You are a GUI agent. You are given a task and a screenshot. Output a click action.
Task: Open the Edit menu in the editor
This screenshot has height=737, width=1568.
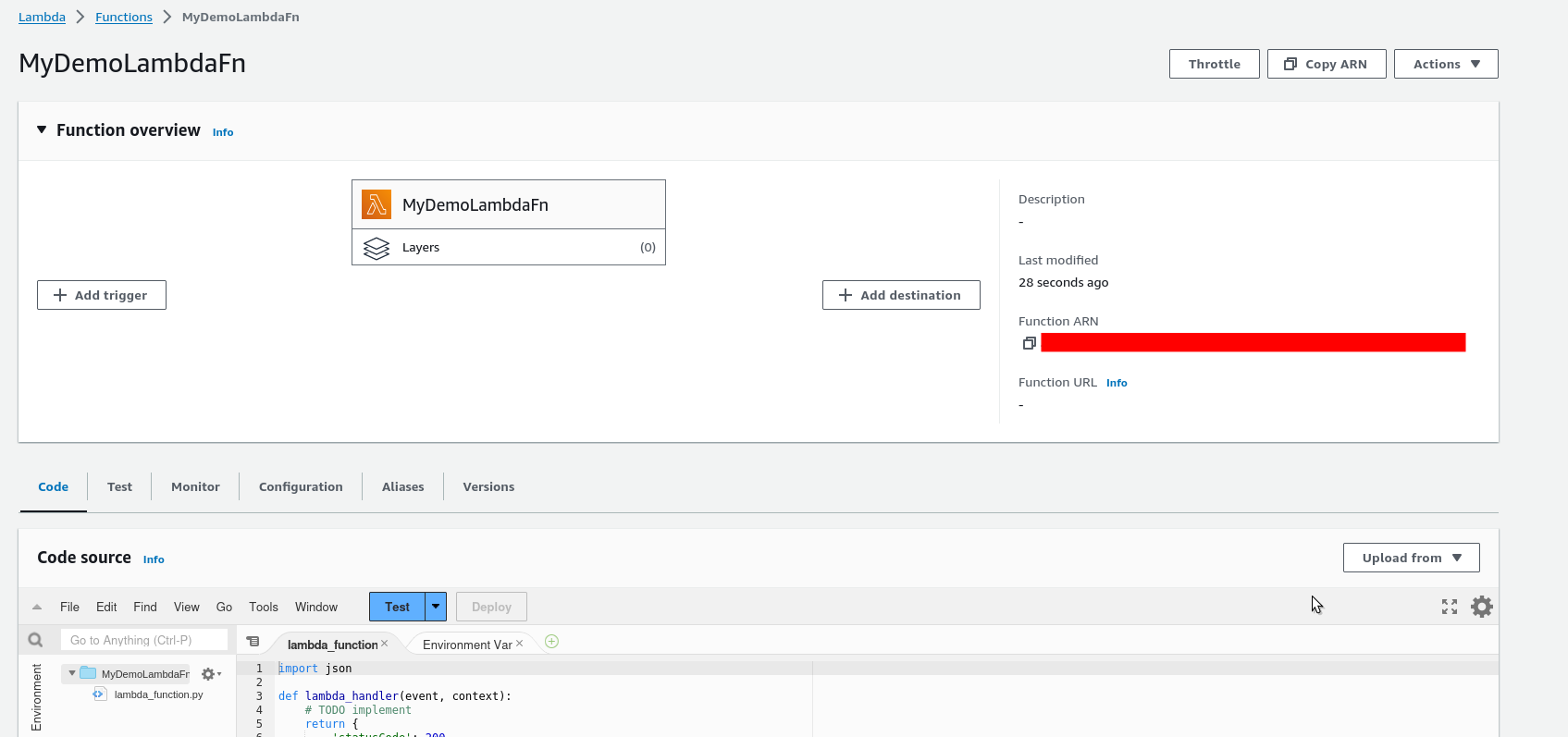point(106,608)
